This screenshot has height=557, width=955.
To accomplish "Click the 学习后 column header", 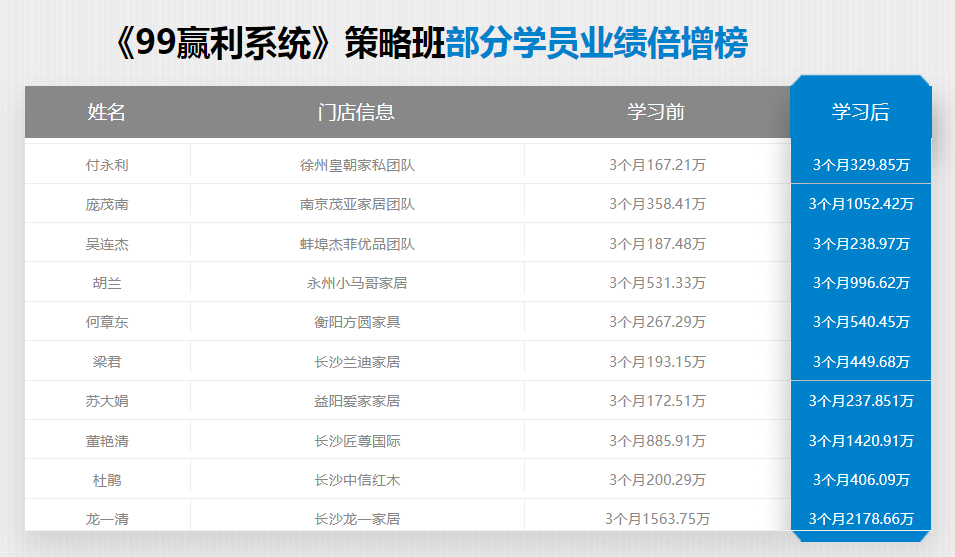I will tap(861, 112).
